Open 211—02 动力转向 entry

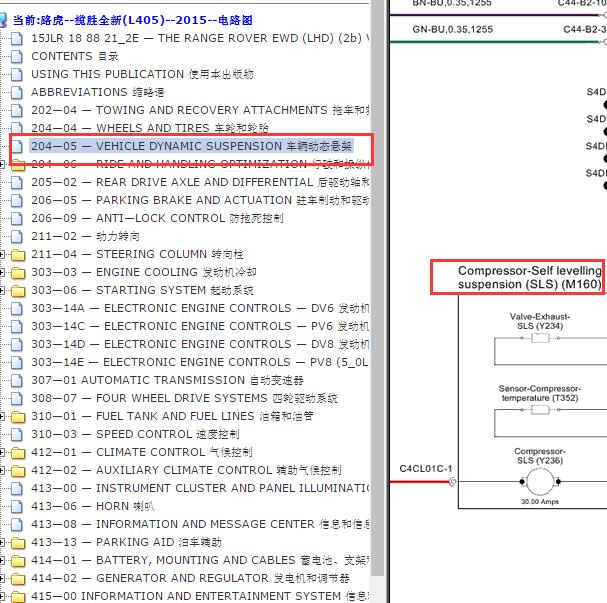point(85,236)
